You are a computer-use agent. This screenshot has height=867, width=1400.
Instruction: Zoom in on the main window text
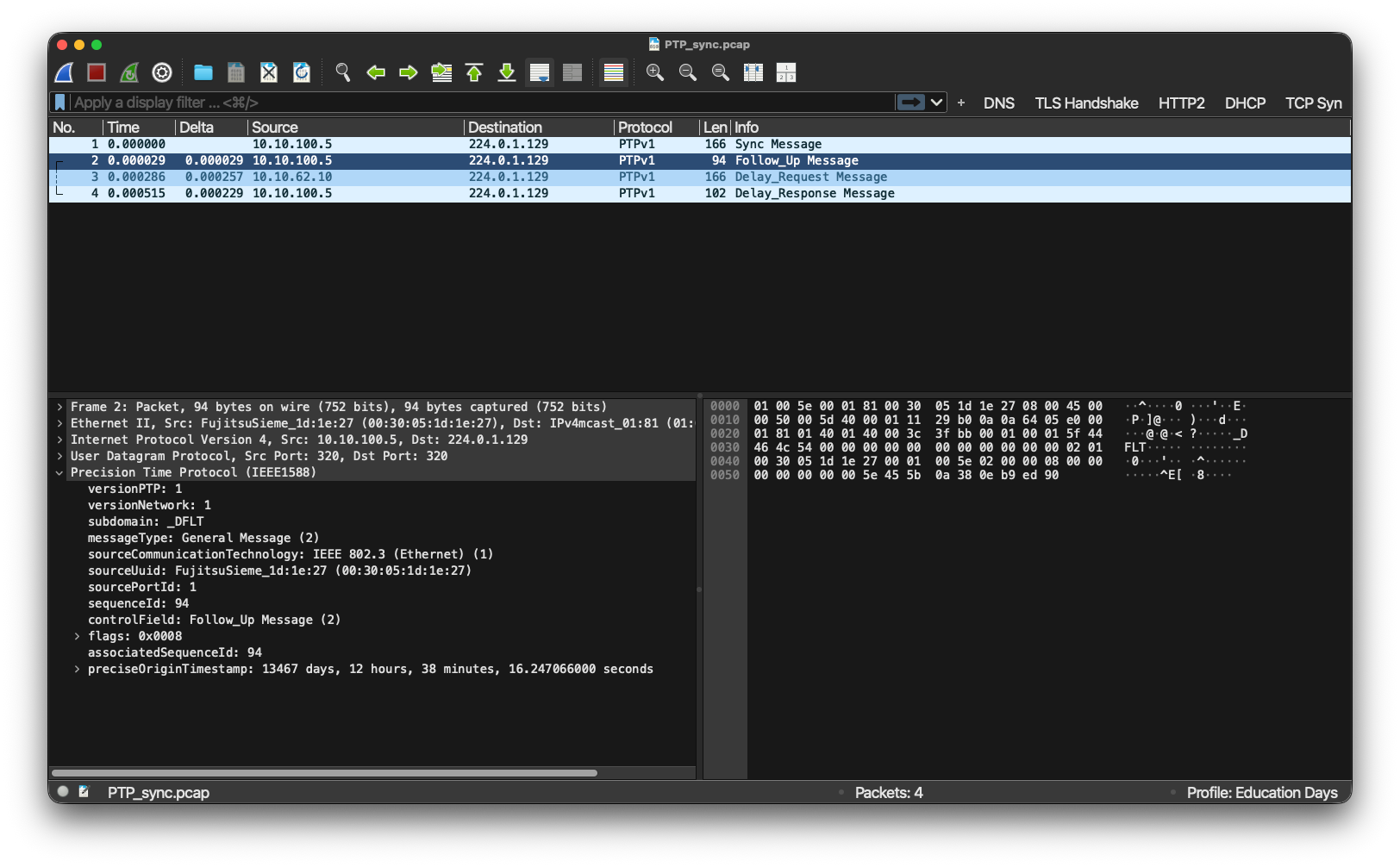point(655,73)
